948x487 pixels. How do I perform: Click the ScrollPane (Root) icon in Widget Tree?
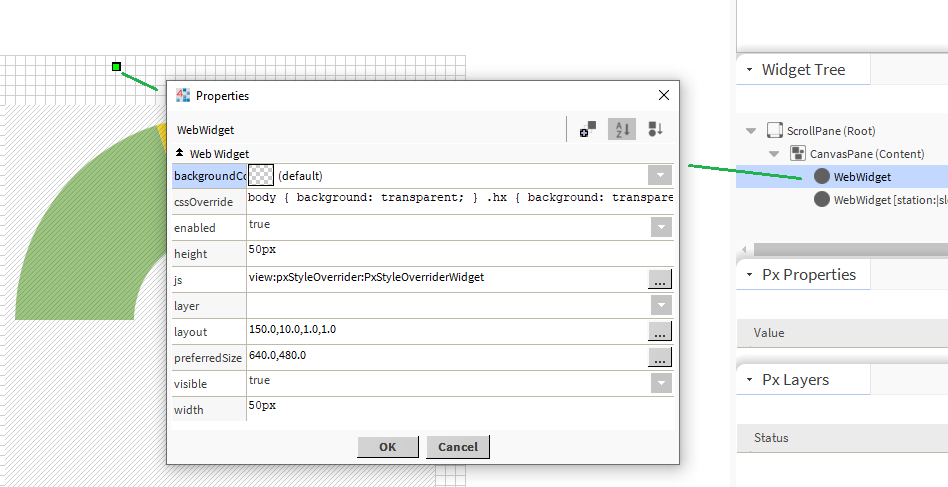775,131
